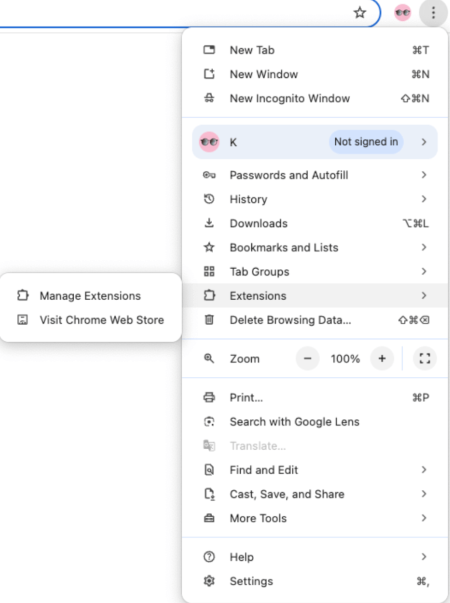The image size is (450, 603).
Task: Click the Cast, Save, and Share icon
Action: click(x=209, y=494)
